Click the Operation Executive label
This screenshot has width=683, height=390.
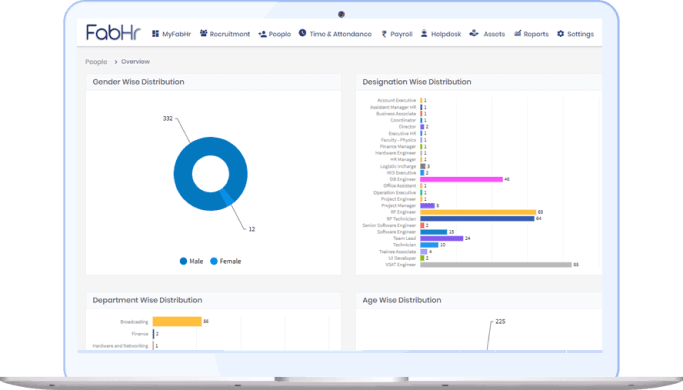click(395, 193)
